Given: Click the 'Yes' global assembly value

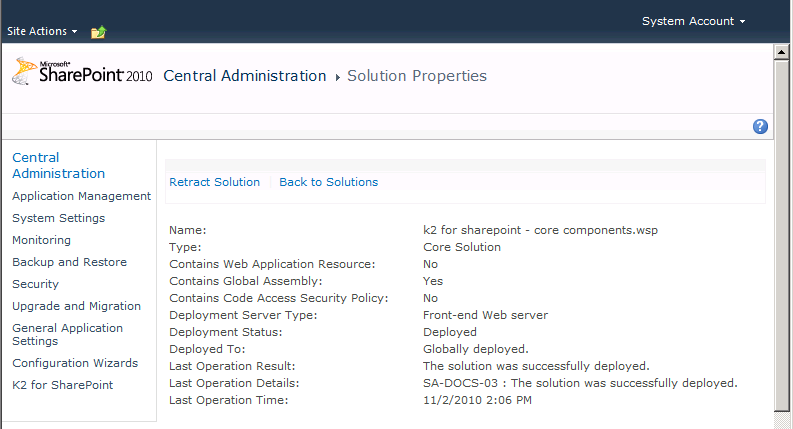Looking at the screenshot, I should point(433,281).
